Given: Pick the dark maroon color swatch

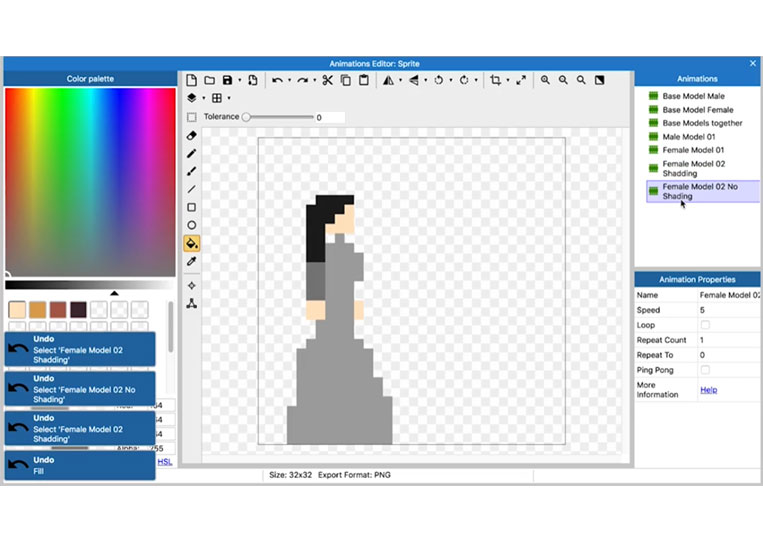Looking at the screenshot, I should click(x=78, y=309).
